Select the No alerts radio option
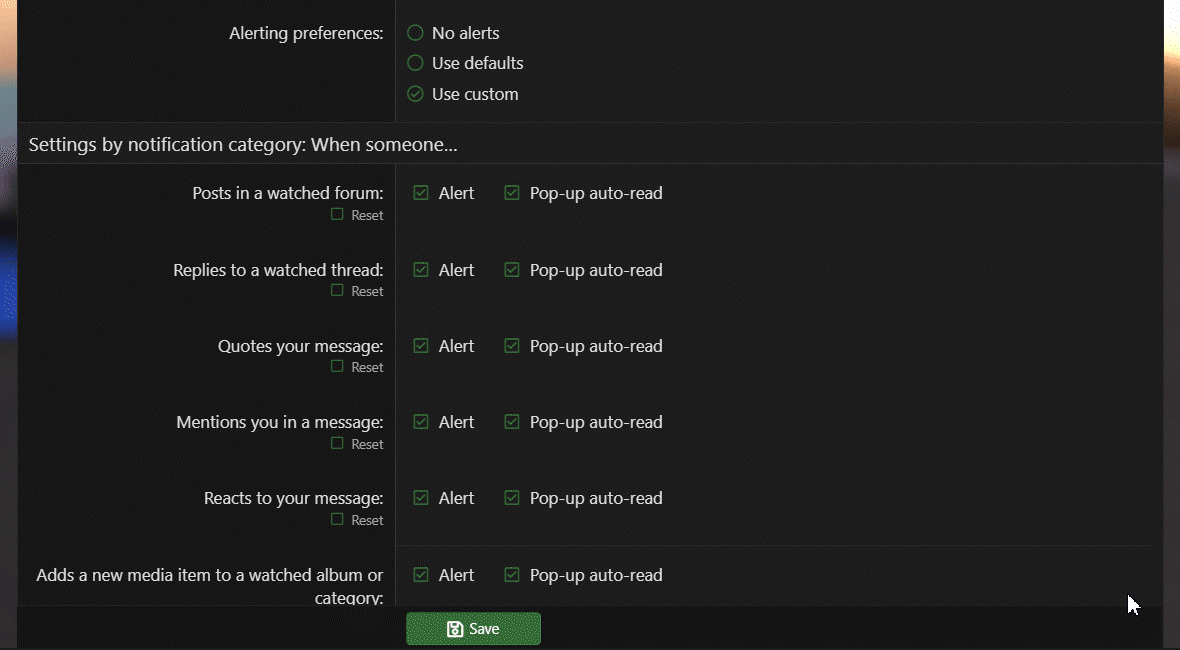The image size is (1180, 650). pyautogui.click(x=416, y=33)
